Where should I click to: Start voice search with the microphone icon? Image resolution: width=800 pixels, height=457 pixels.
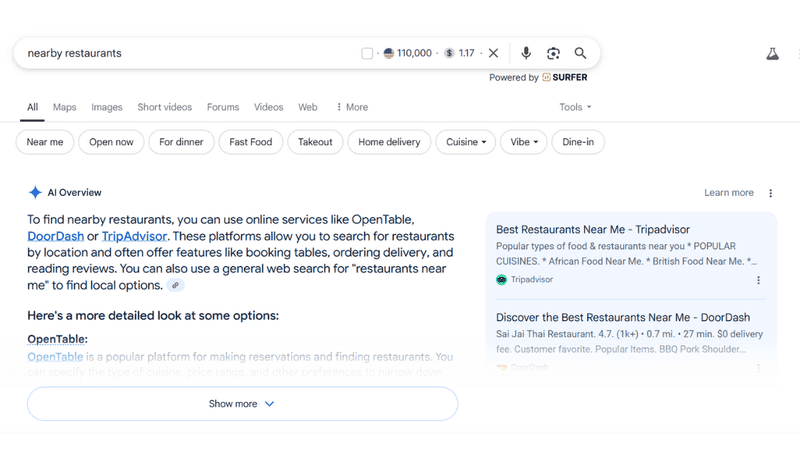[526, 53]
